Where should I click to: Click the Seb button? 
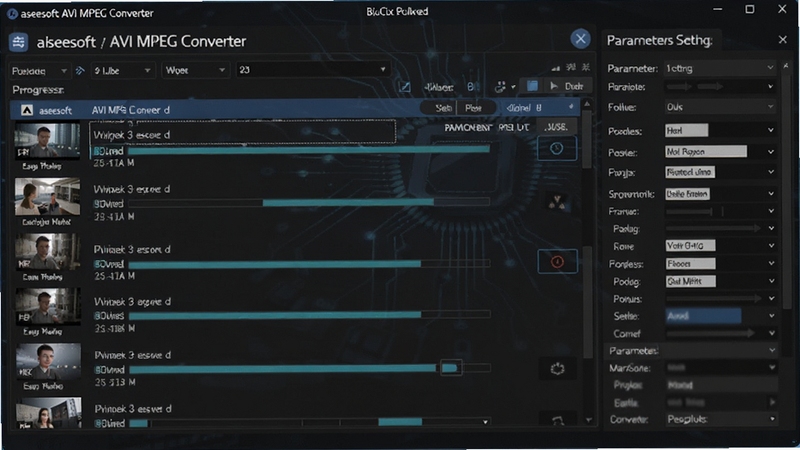(443, 108)
